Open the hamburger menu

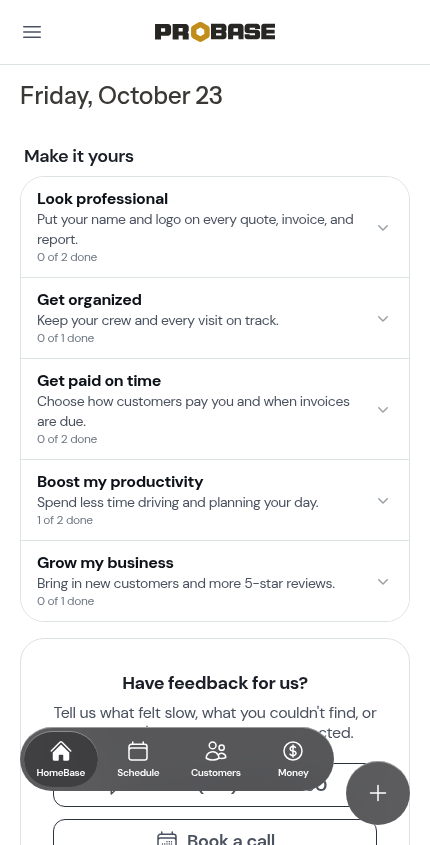click(32, 32)
